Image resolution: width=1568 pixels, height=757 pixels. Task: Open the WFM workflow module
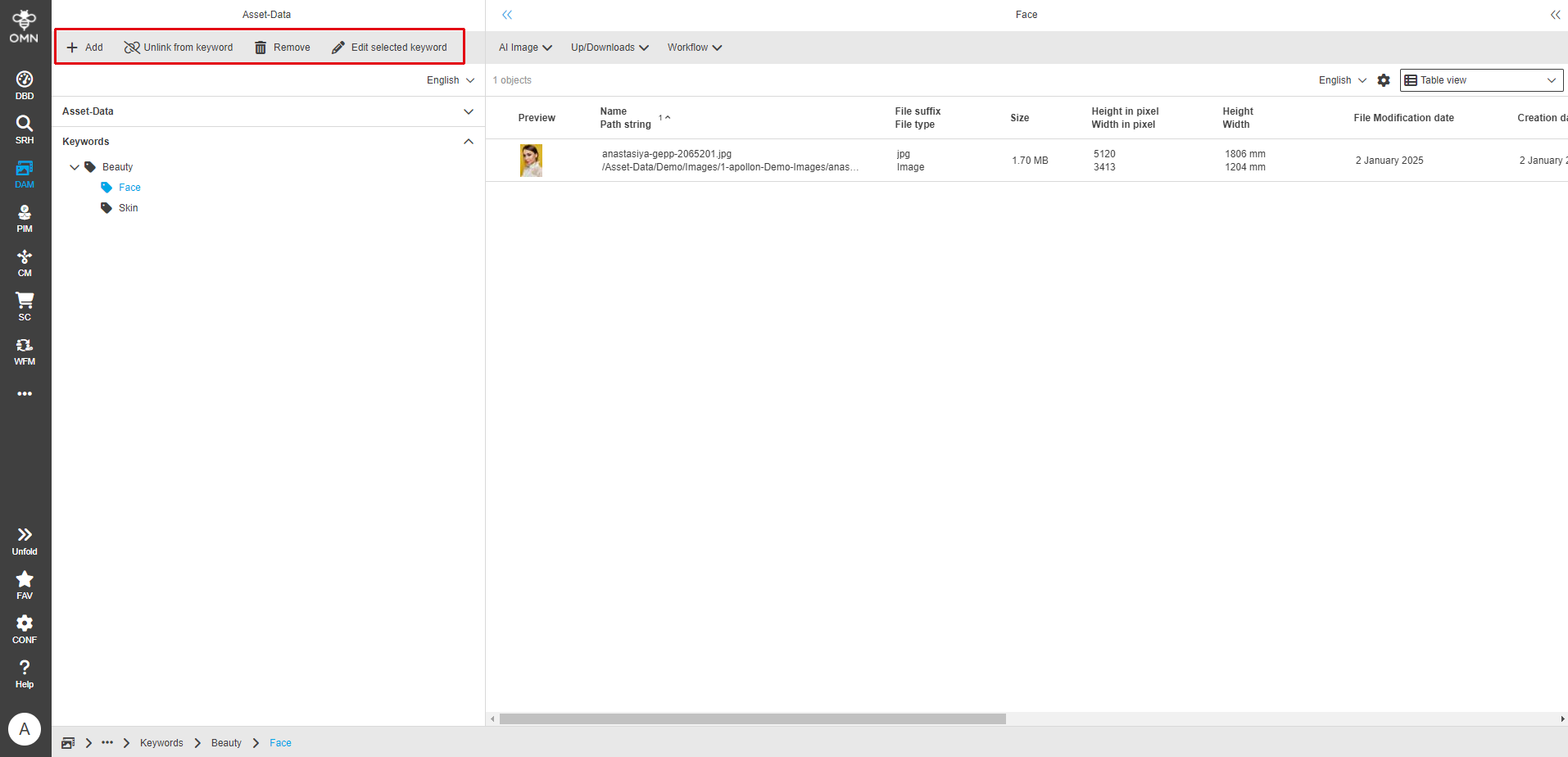[x=24, y=351]
